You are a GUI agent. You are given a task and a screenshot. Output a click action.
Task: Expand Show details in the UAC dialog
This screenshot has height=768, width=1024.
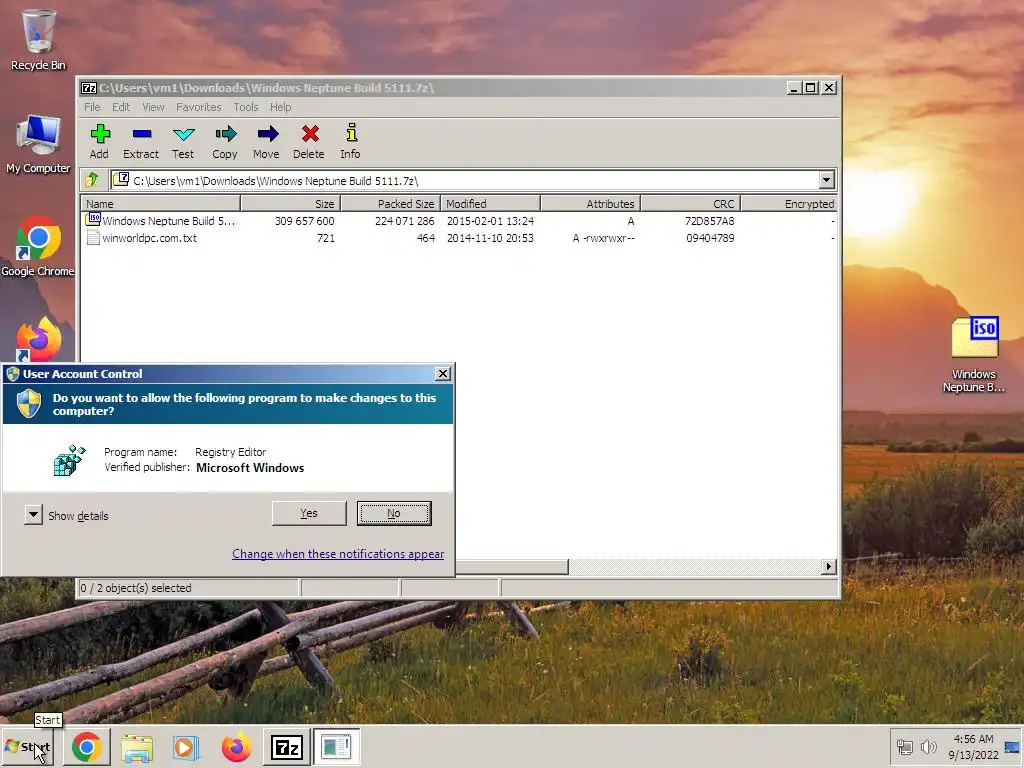[67, 515]
